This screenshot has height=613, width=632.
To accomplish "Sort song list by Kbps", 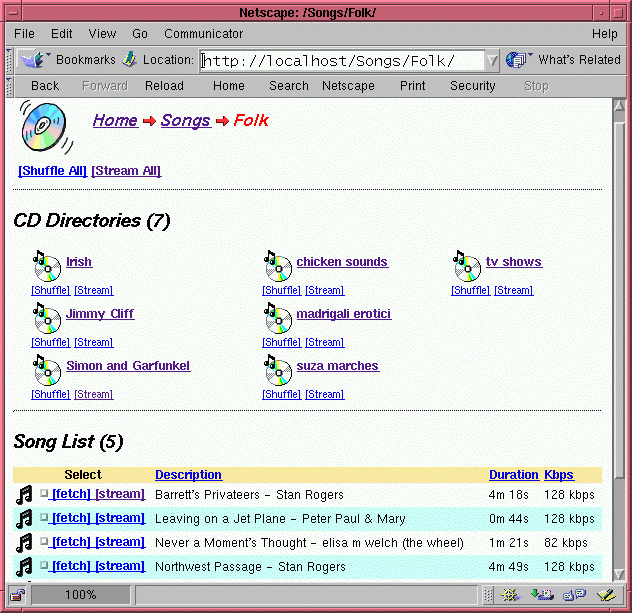I will (559, 475).
